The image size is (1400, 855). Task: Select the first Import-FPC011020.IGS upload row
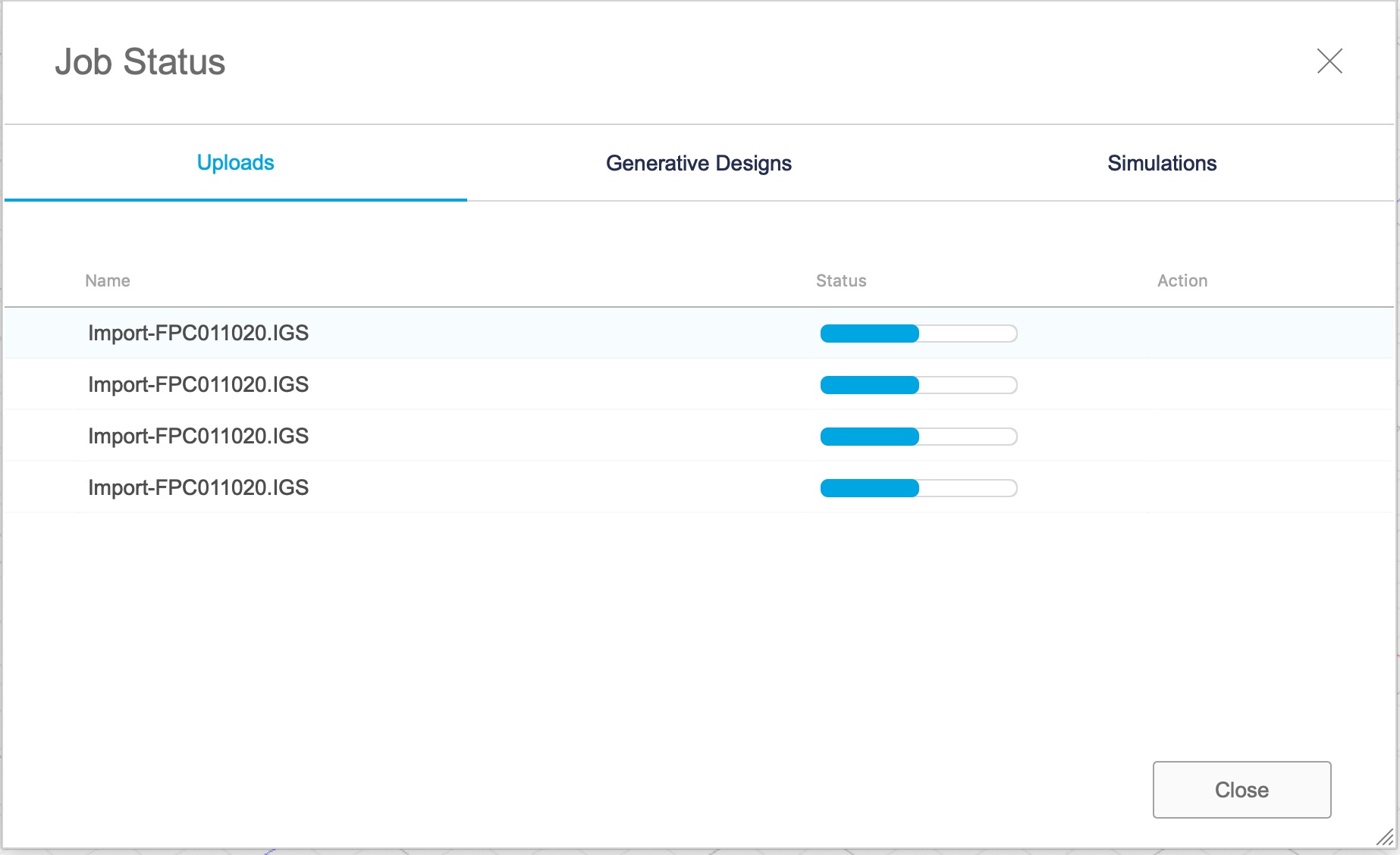(199, 334)
